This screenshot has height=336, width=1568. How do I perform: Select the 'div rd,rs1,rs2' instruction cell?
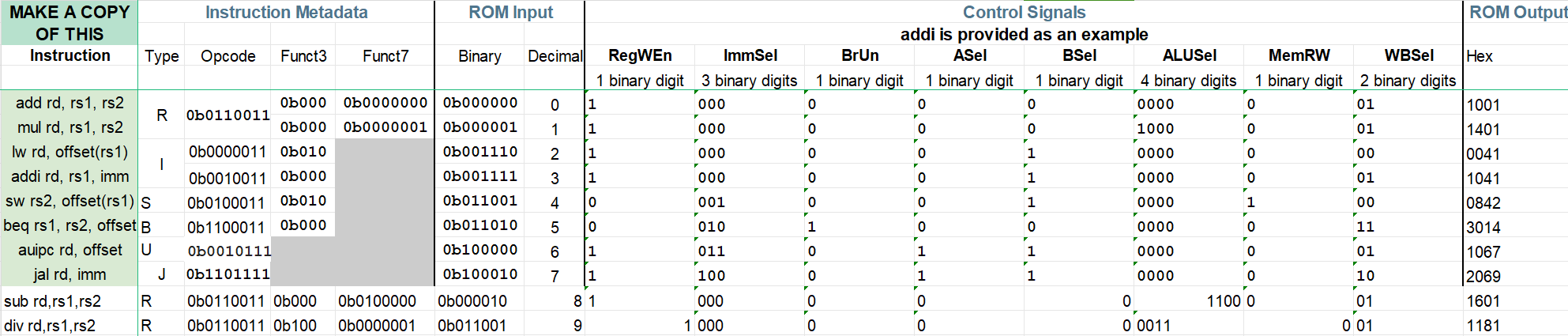click(x=70, y=325)
